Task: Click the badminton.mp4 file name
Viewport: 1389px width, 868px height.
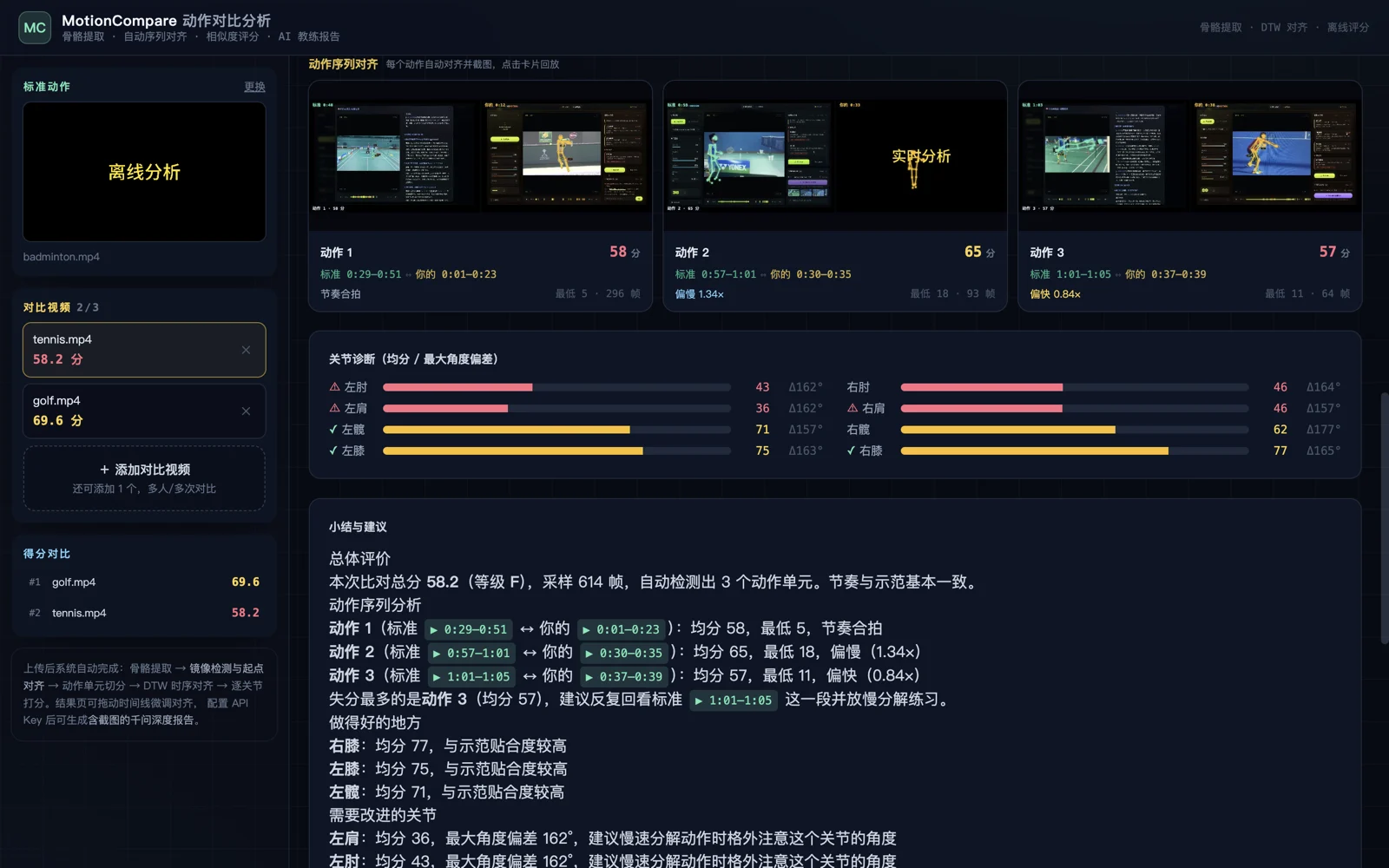Action: [x=62, y=257]
